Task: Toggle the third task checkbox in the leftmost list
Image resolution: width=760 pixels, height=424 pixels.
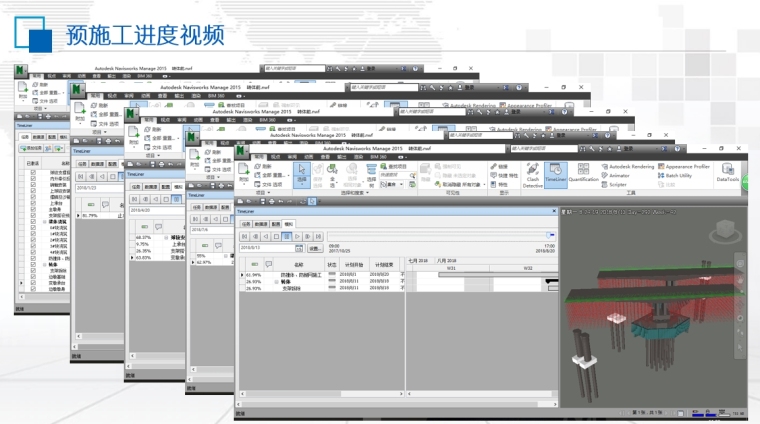Action: pyautogui.click(x=32, y=184)
